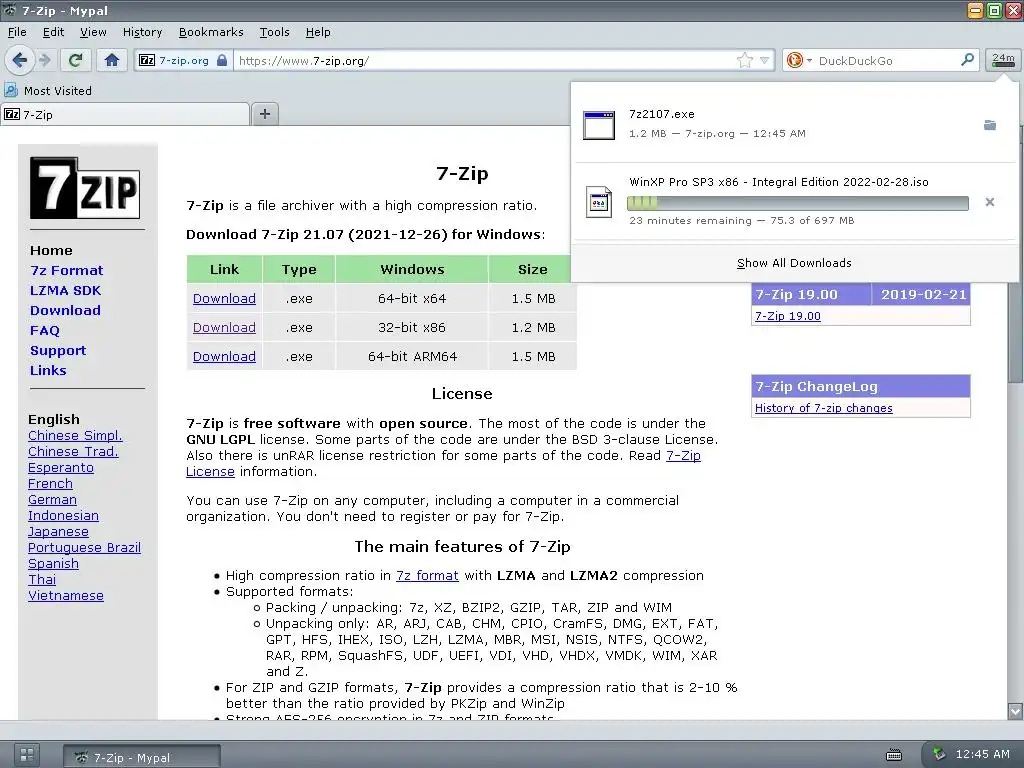1024x768 pixels.
Task: Download the 64-bit ARM64 exe
Action: click(x=224, y=357)
